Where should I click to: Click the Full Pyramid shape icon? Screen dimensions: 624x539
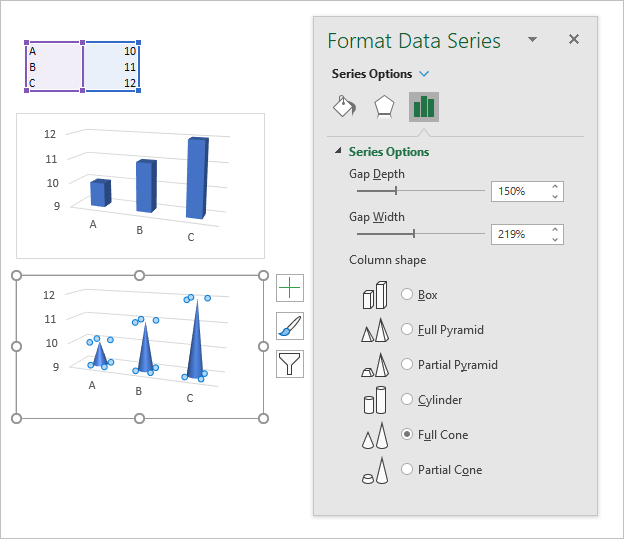[375, 330]
